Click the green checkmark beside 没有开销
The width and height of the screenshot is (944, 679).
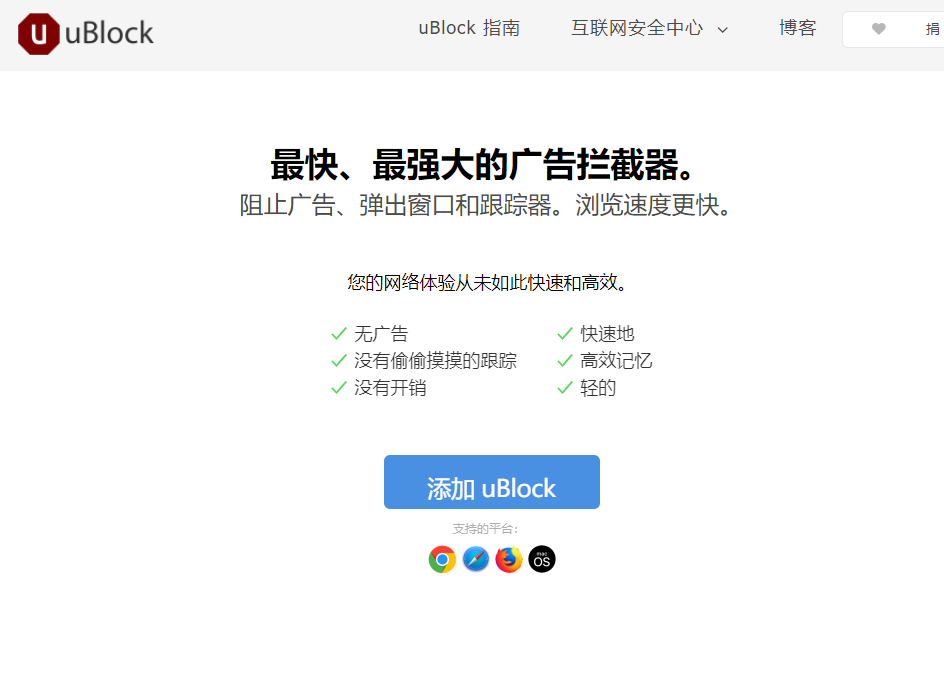coord(337,387)
